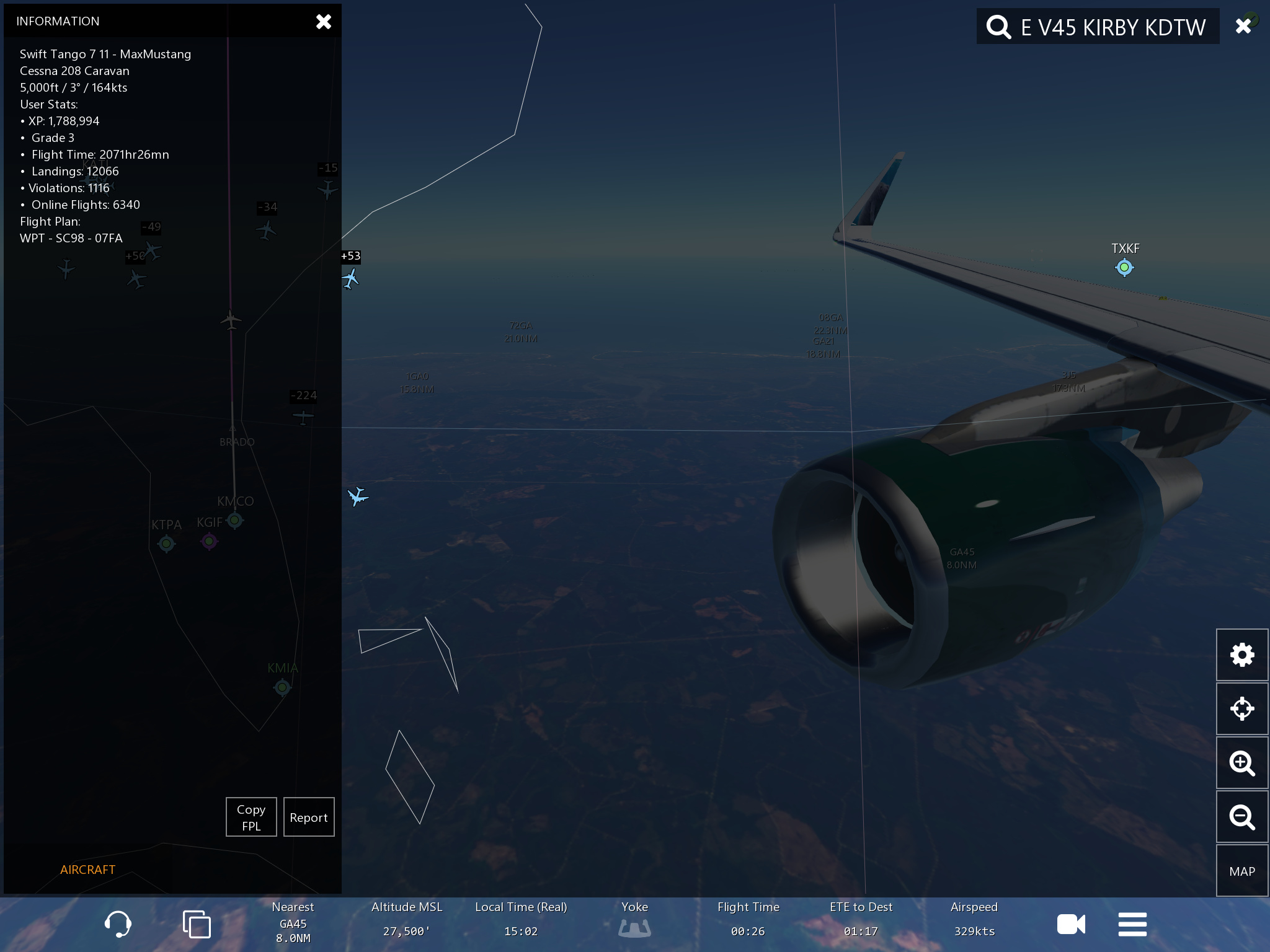The width and height of the screenshot is (1270, 952).
Task: Zoom in on the map
Action: [1241, 763]
